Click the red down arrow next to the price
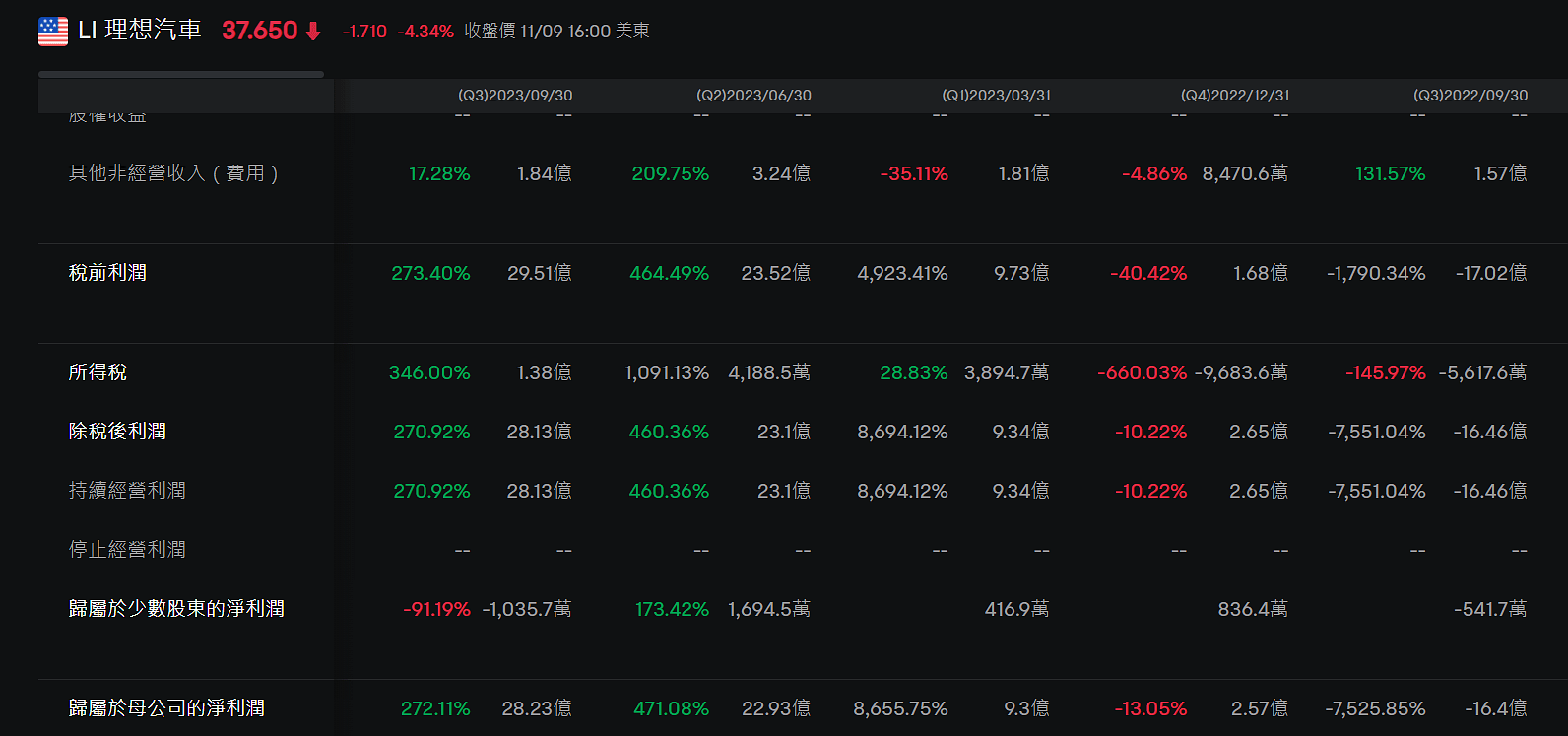 (313, 32)
